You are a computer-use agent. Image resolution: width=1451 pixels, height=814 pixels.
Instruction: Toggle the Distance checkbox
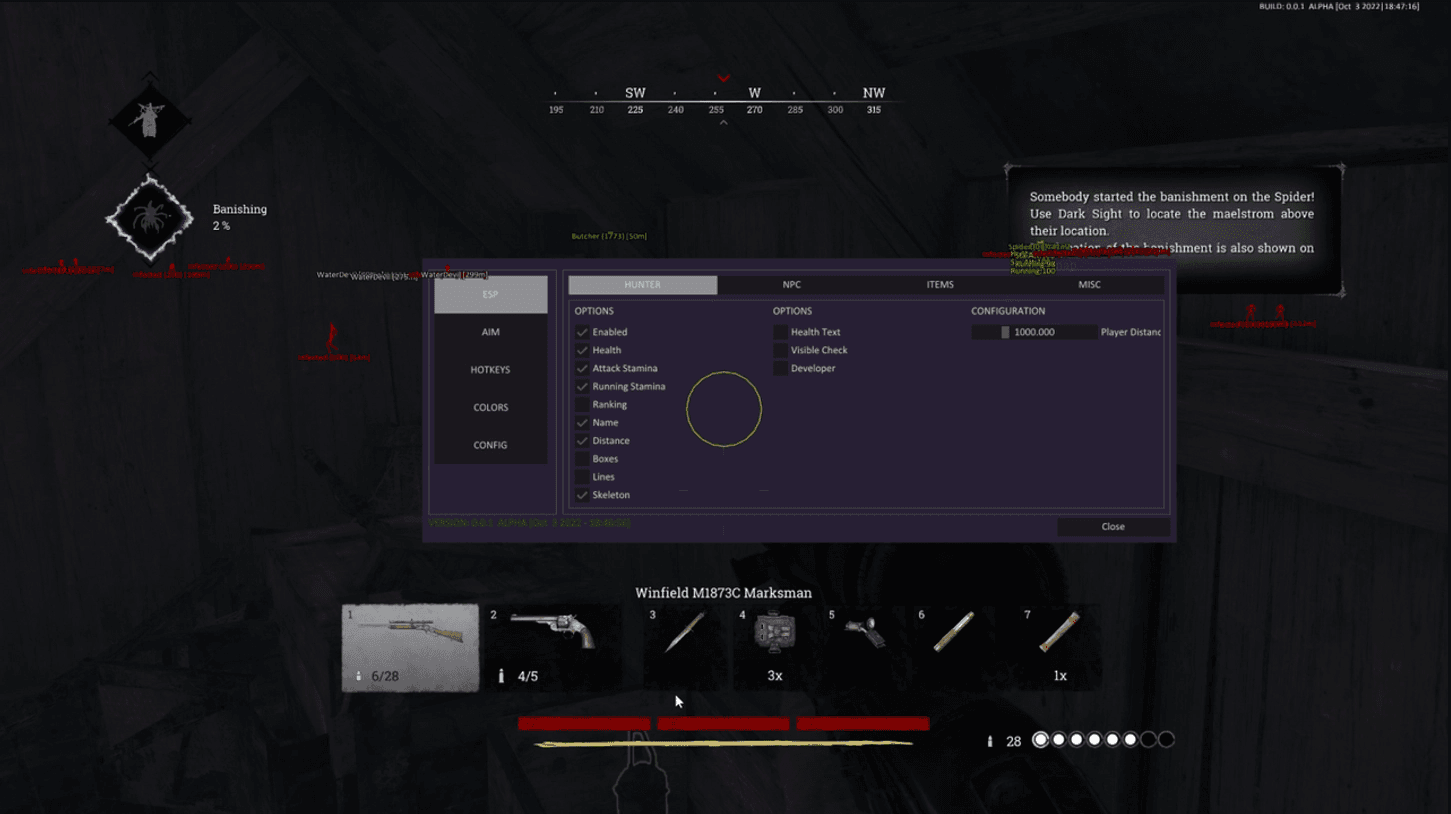point(582,440)
